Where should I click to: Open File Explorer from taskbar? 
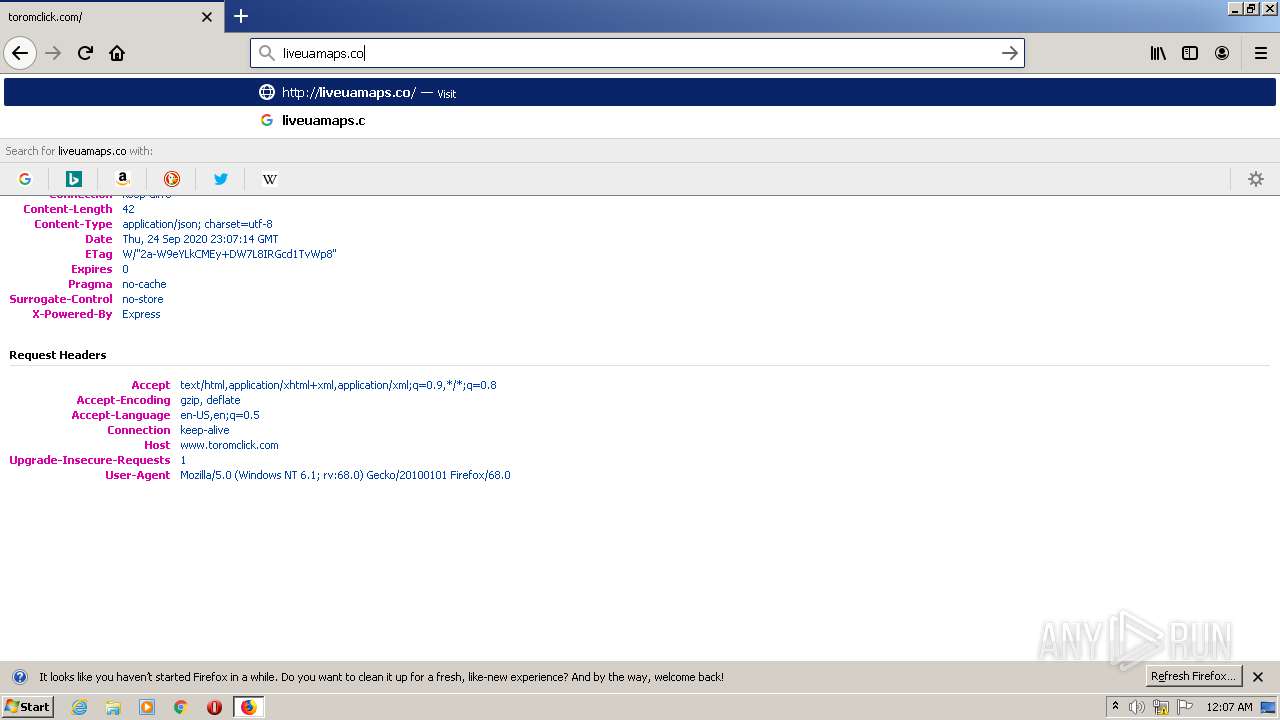113,707
